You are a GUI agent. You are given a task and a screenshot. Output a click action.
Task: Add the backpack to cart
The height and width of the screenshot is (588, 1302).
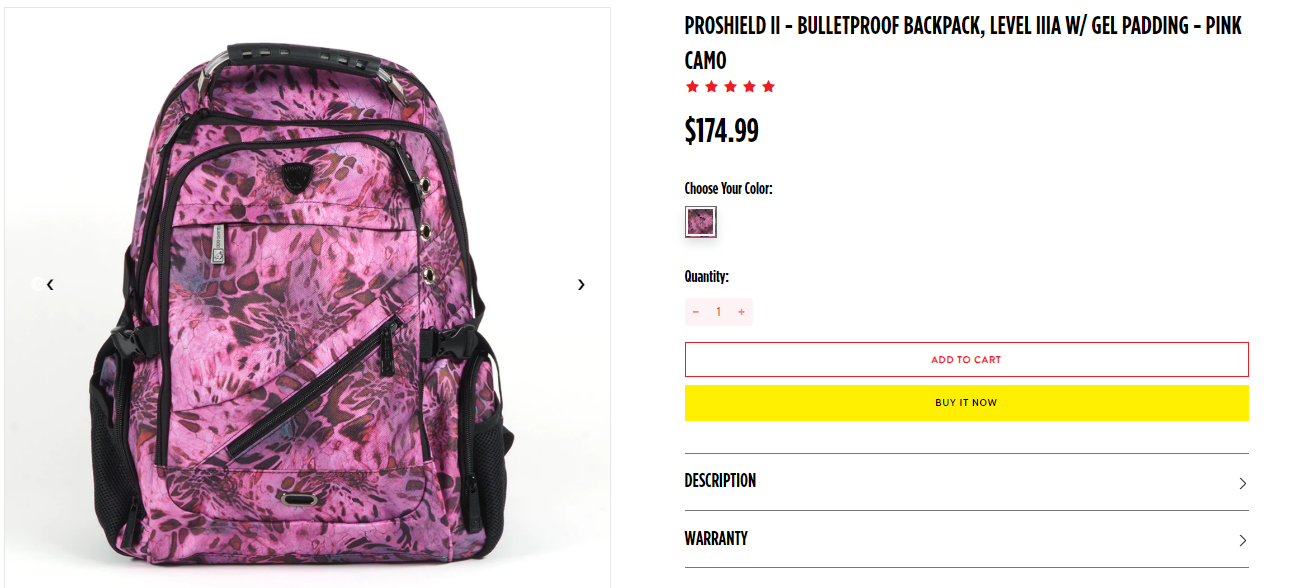(x=966, y=360)
